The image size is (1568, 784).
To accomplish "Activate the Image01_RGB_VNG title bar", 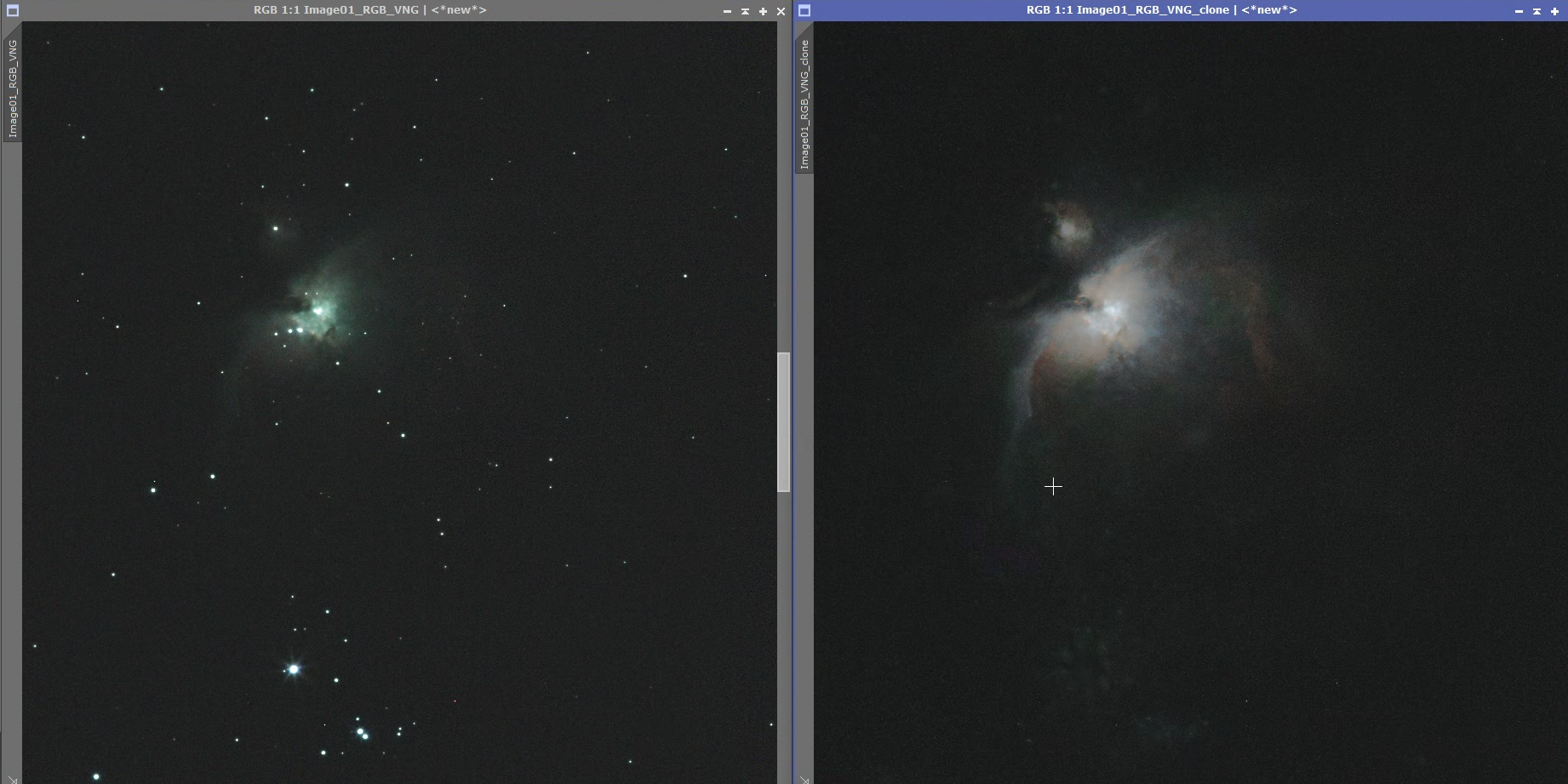I will pyautogui.click(x=369, y=10).
